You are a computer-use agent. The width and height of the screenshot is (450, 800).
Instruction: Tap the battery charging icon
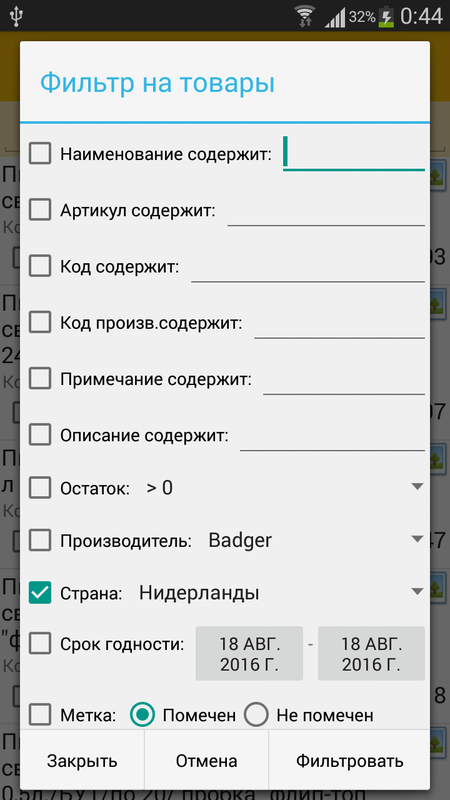coord(386,17)
